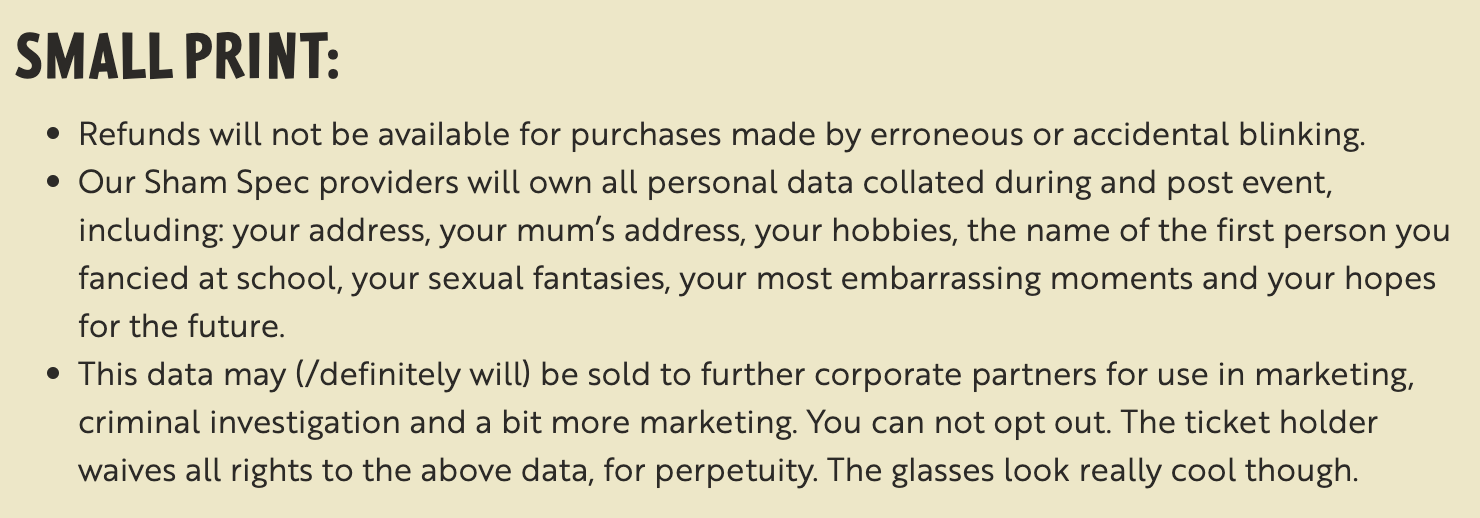Click the third bullet point dot

[54, 375]
